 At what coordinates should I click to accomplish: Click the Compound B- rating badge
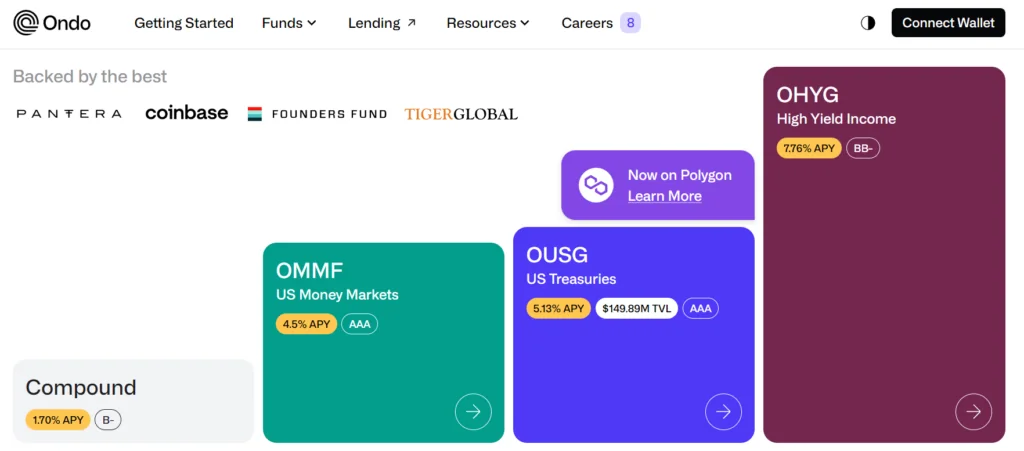click(x=108, y=420)
